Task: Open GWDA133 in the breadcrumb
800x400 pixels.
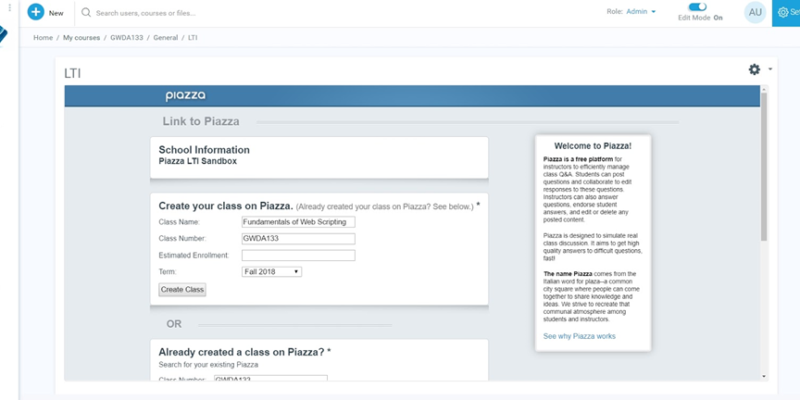Action: (x=127, y=38)
